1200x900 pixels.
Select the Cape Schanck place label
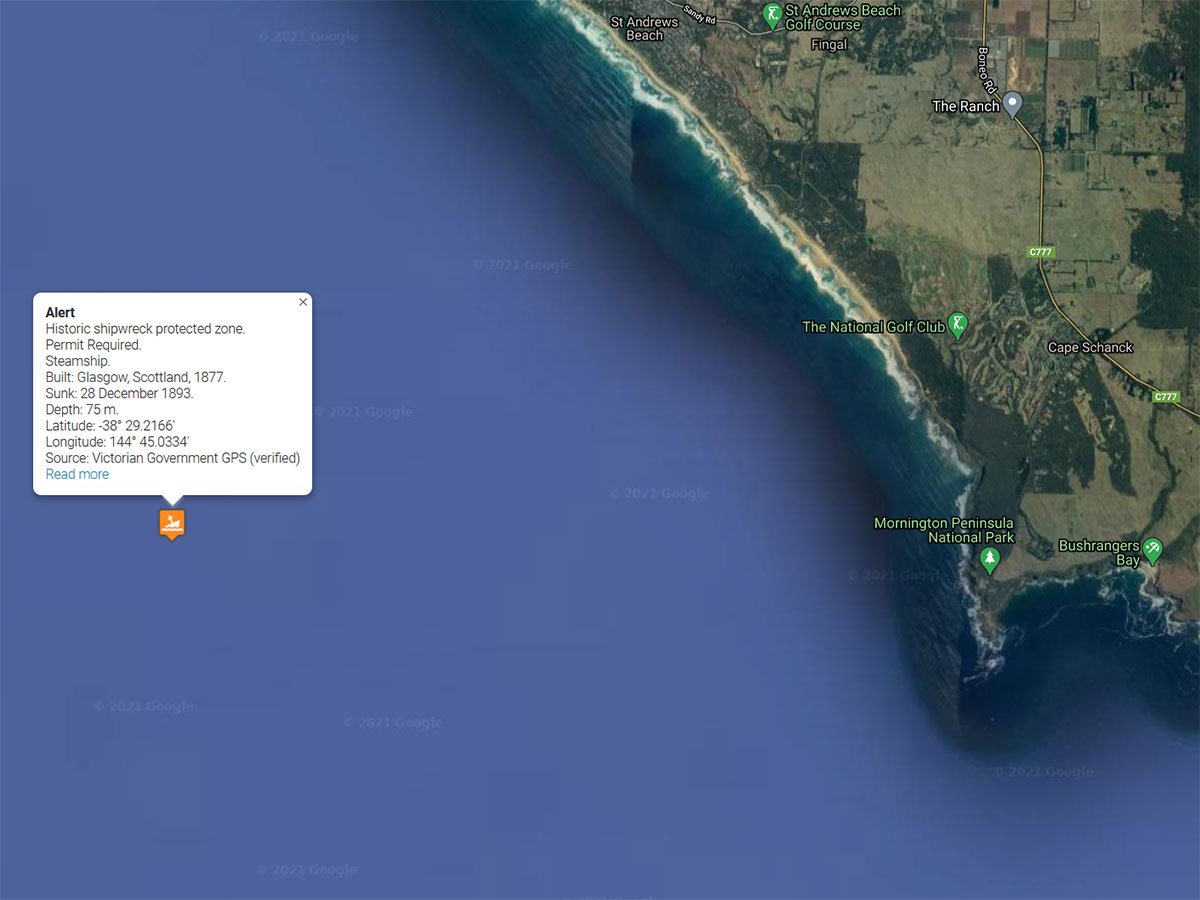pos(1090,348)
